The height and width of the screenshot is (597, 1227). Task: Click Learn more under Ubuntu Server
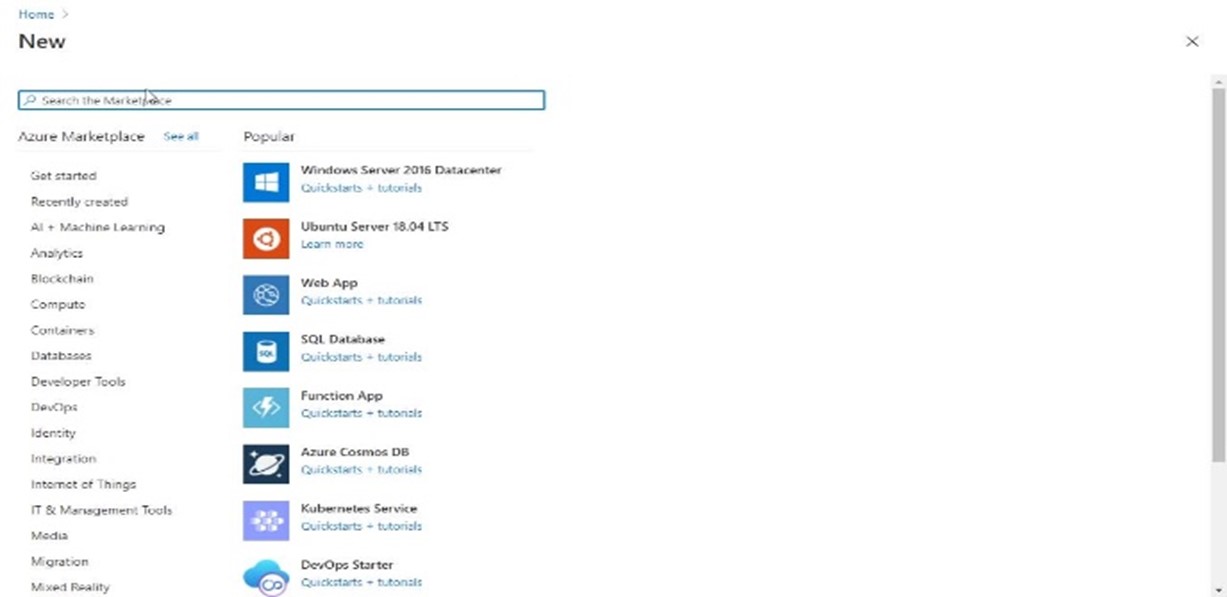pos(332,244)
